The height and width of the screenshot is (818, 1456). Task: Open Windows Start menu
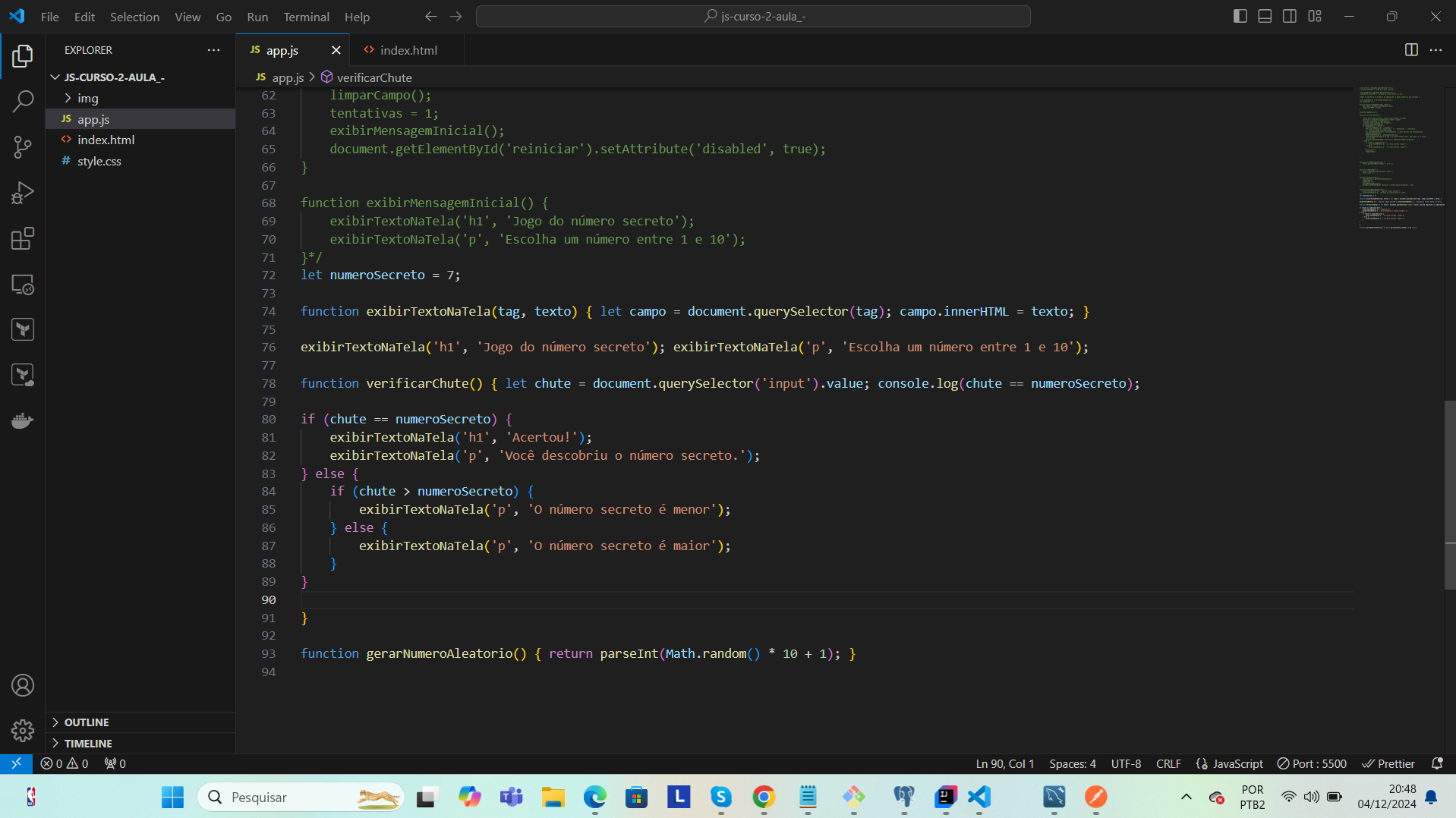point(172,797)
